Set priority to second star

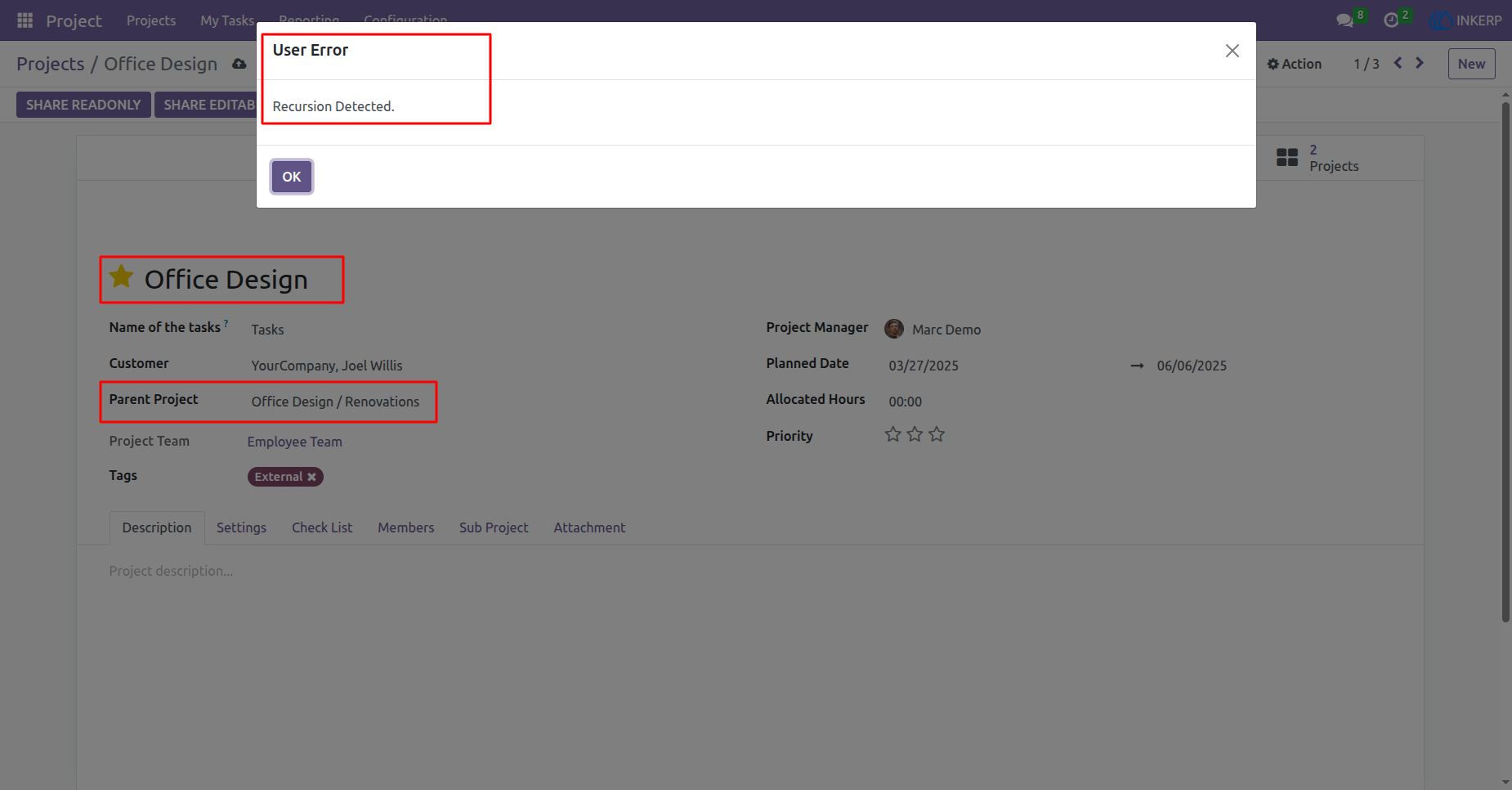915,434
